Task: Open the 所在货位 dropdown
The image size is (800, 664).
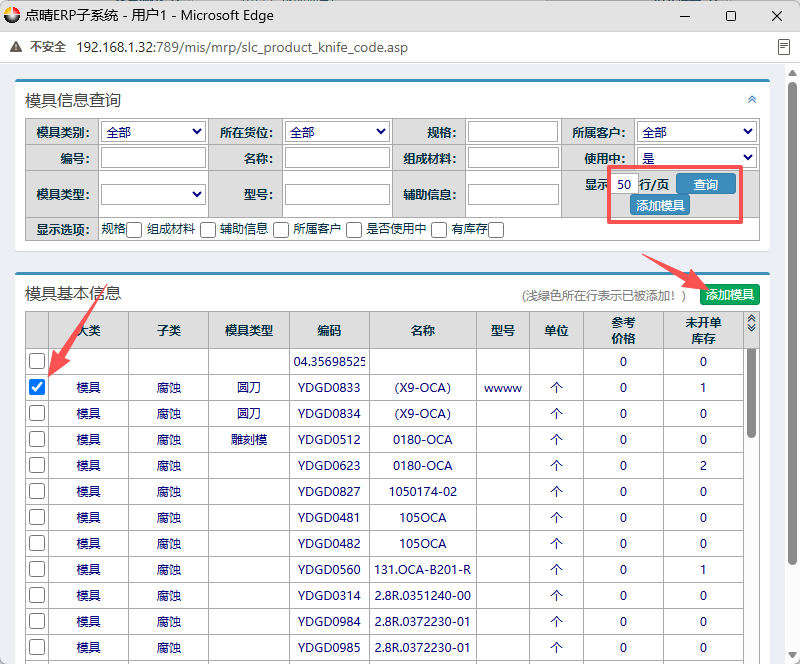Action: [x=337, y=132]
